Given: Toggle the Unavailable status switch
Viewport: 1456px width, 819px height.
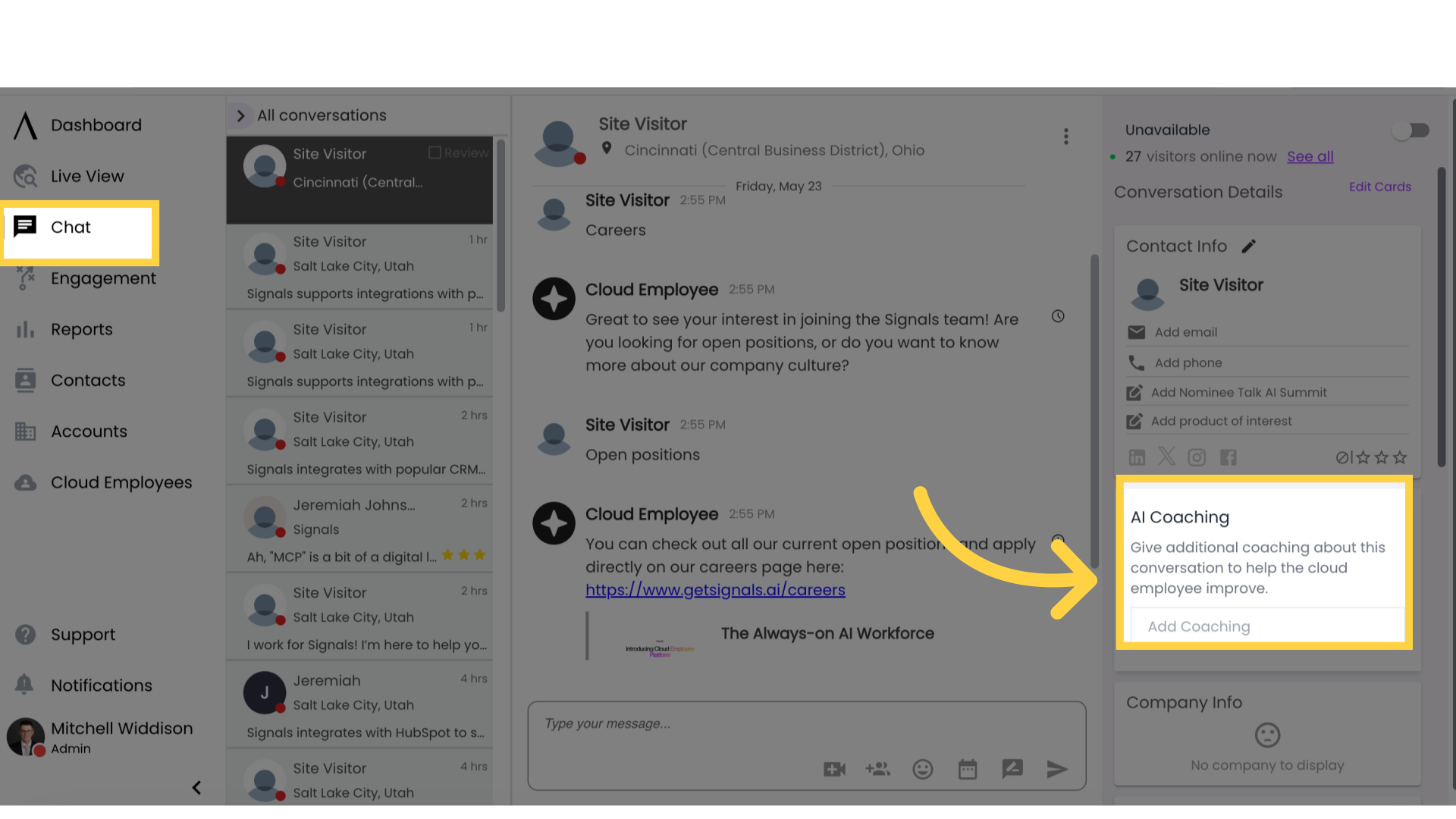Looking at the screenshot, I should [1410, 130].
